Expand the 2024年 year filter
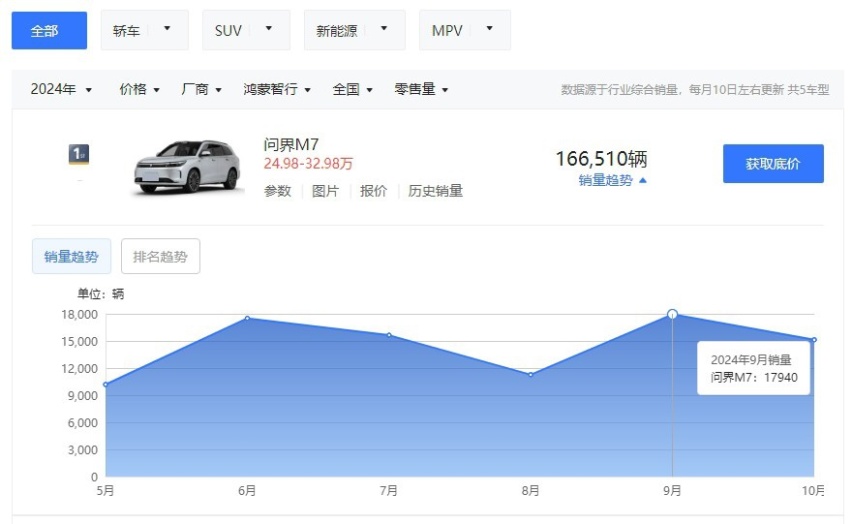This screenshot has height=524, width=852. pyautogui.click(x=61, y=89)
